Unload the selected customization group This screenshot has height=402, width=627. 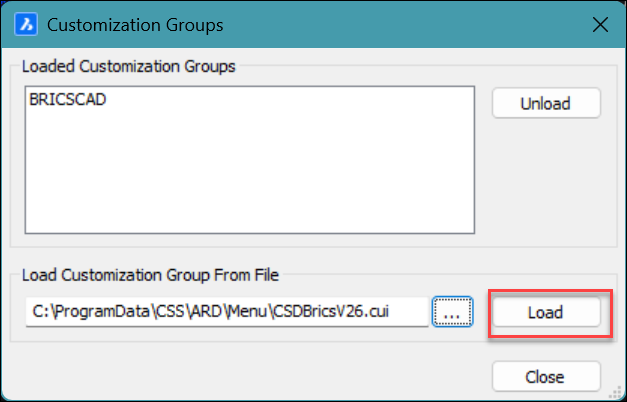545,103
